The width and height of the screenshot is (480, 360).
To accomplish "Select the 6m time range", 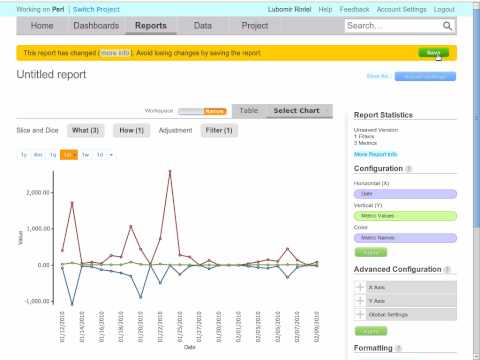I will click(38, 155).
